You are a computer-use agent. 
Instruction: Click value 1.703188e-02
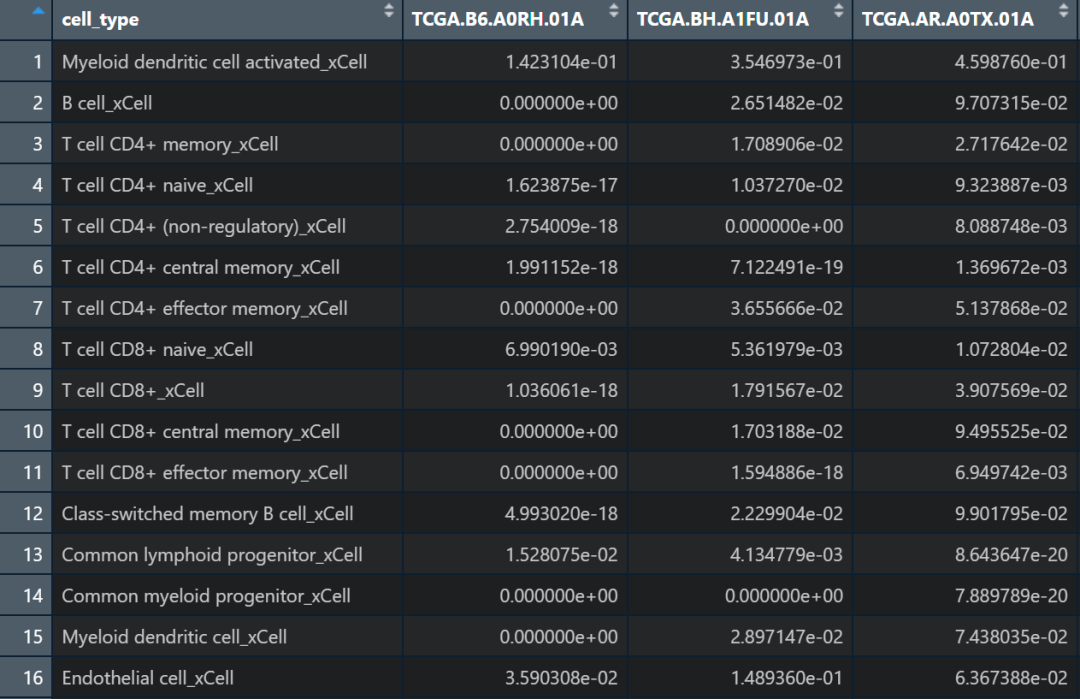(x=787, y=432)
